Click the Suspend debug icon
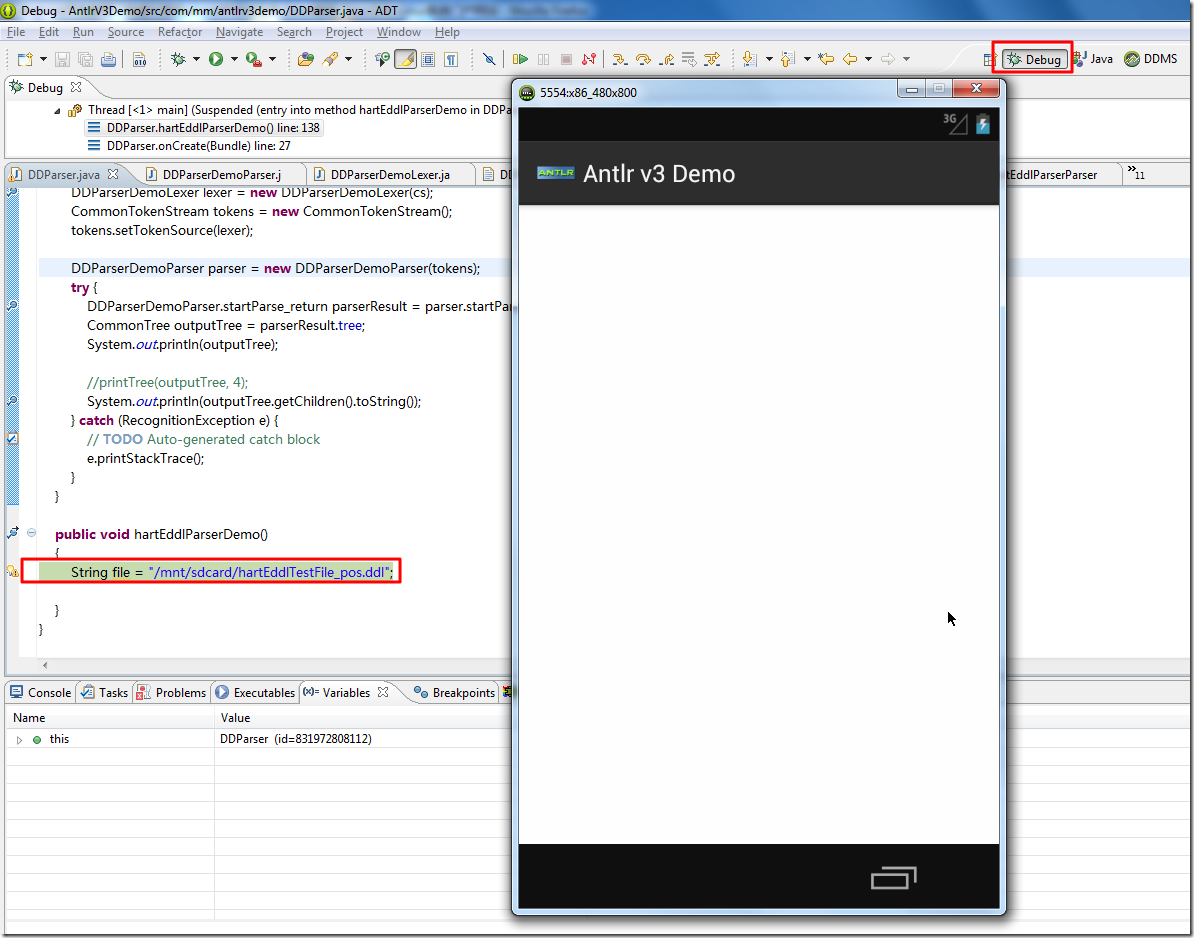 coord(544,59)
